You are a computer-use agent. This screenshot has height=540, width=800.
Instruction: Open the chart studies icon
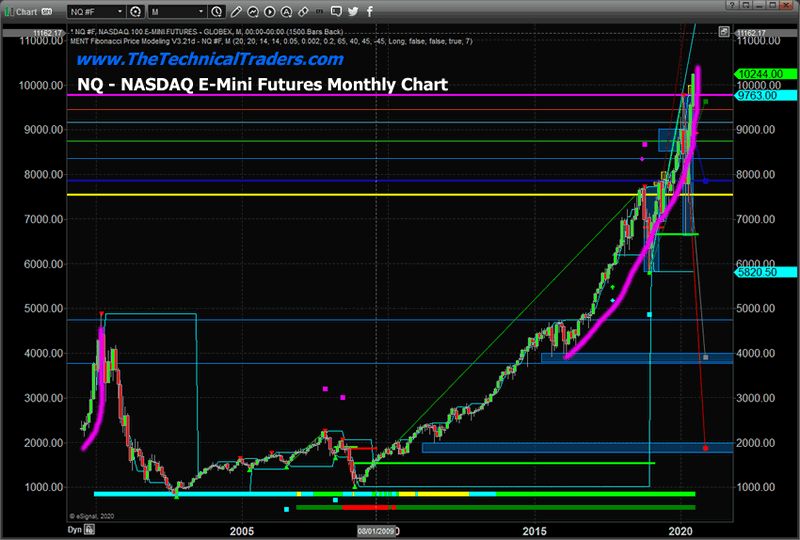pyautogui.click(x=253, y=11)
